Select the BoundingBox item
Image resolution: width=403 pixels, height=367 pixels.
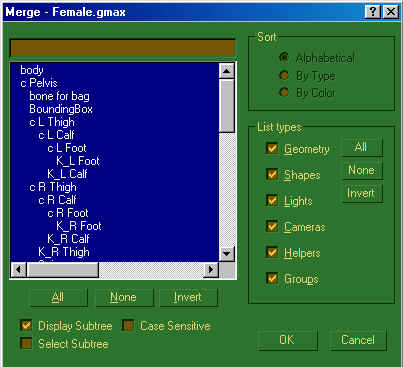[x=61, y=109]
